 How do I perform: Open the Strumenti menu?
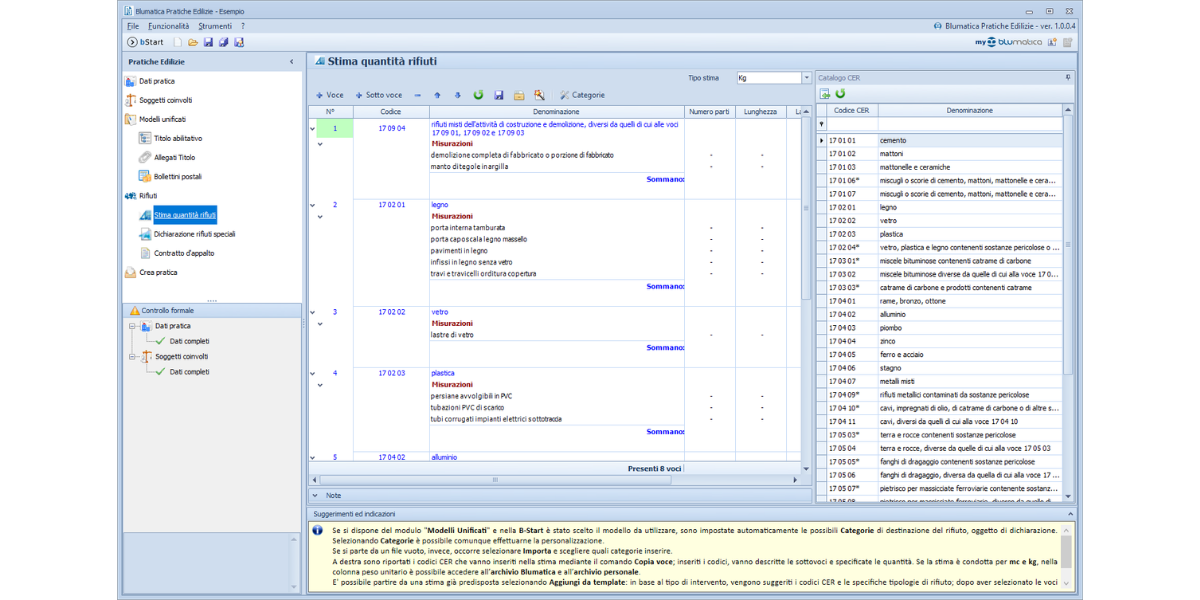[214, 25]
